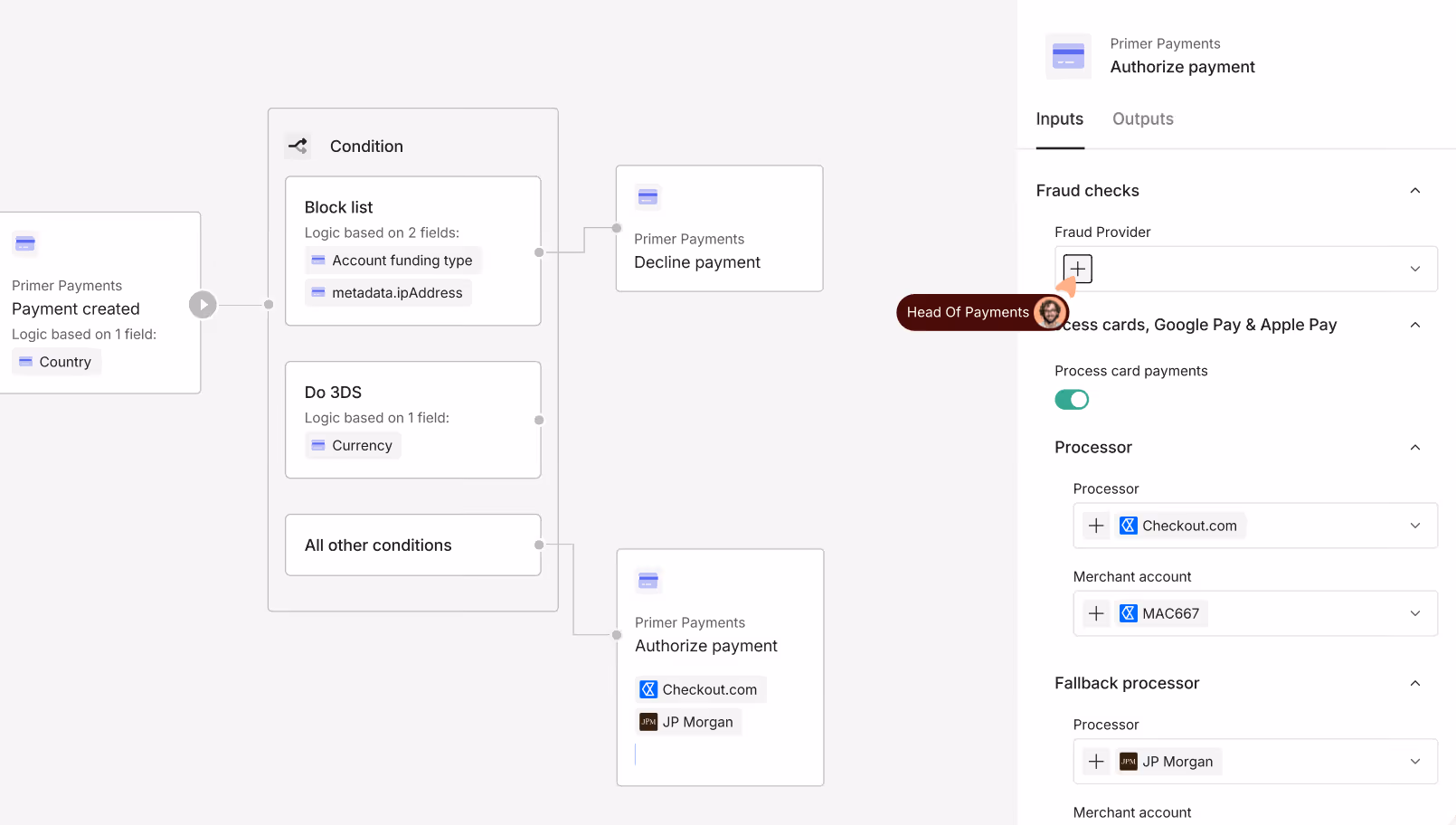The height and width of the screenshot is (825, 1456).
Task: Select the Do 3DS condition card
Action: coord(413,420)
